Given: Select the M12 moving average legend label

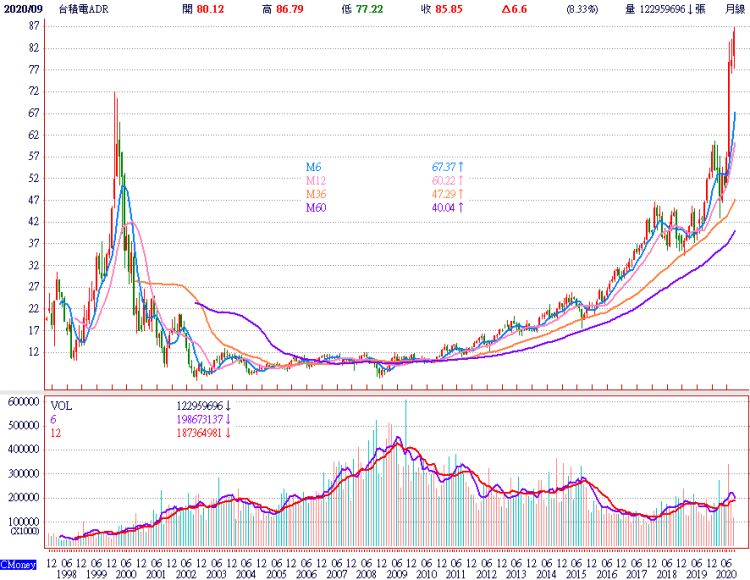Looking at the screenshot, I should (x=316, y=180).
